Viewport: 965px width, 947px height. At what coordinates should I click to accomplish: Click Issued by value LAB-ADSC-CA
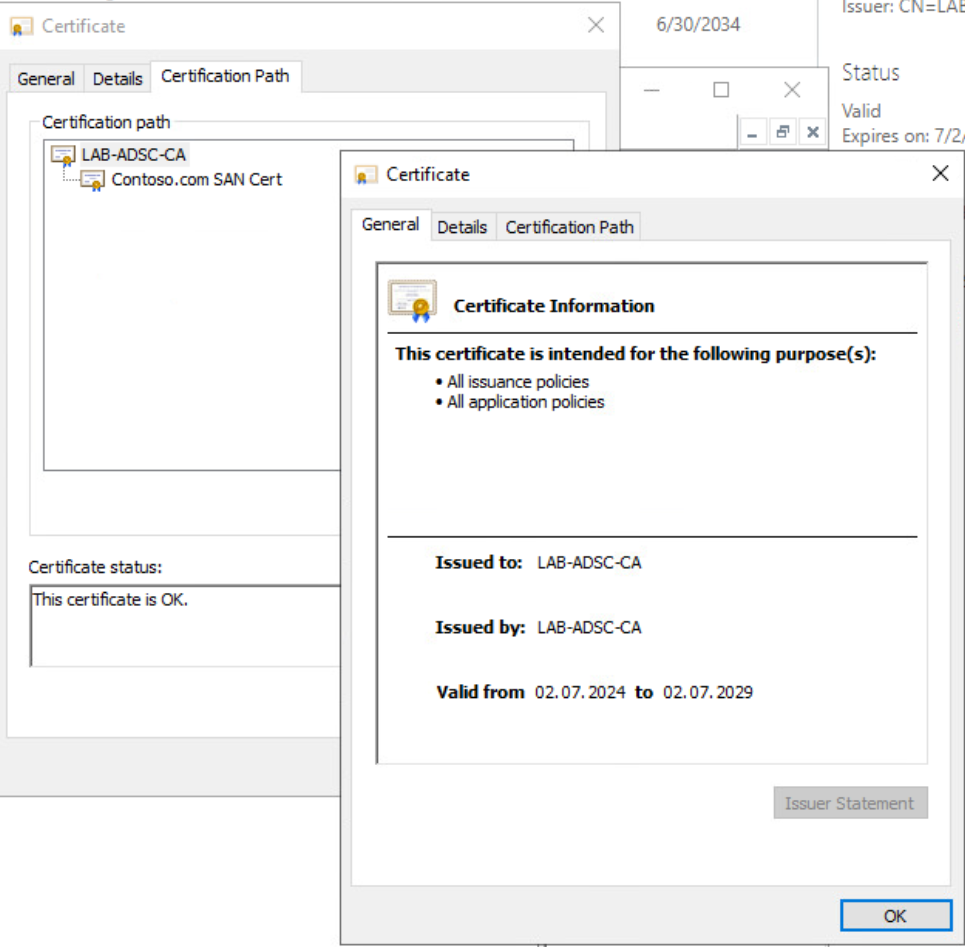click(x=589, y=627)
